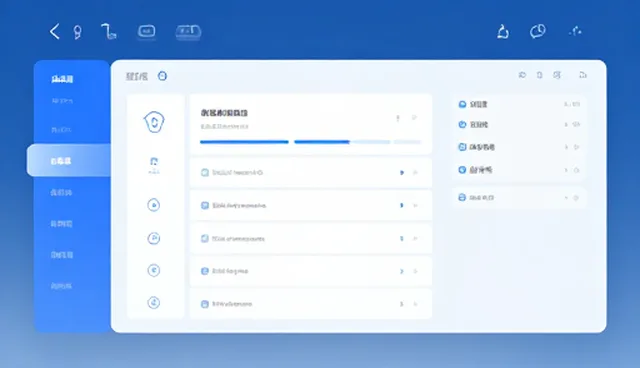Viewport: 640px width, 368px height.
Task: Check the box on the third list row
Action: click(205, 238)
